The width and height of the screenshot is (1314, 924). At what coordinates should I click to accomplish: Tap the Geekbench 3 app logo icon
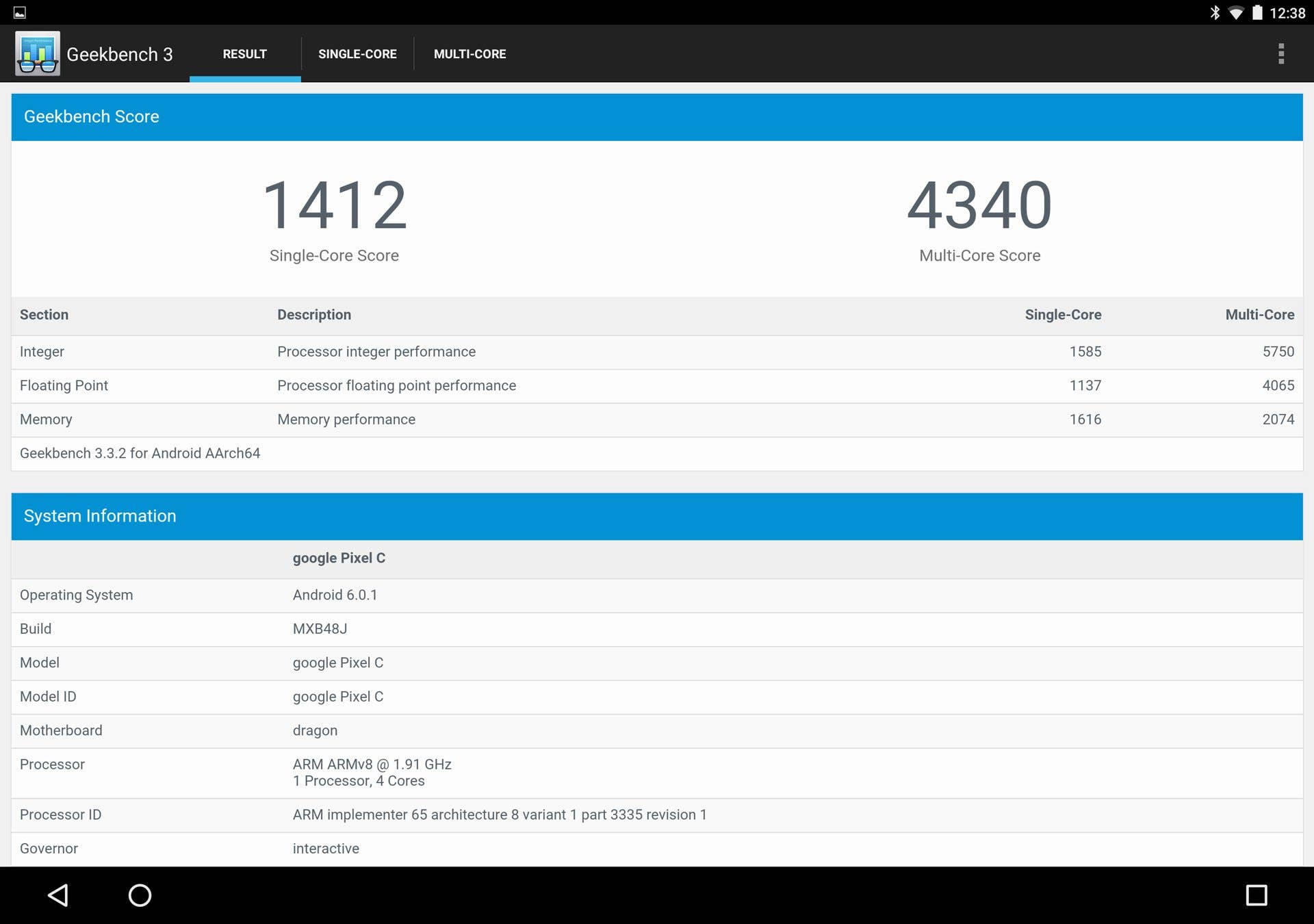[37, 53]
